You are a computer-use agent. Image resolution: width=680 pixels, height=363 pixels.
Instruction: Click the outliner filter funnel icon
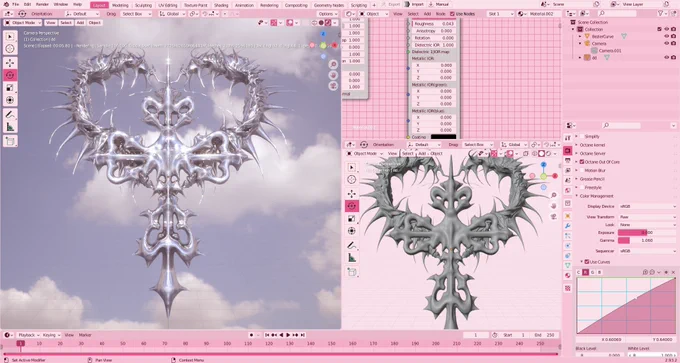click(x=661, y=14)
